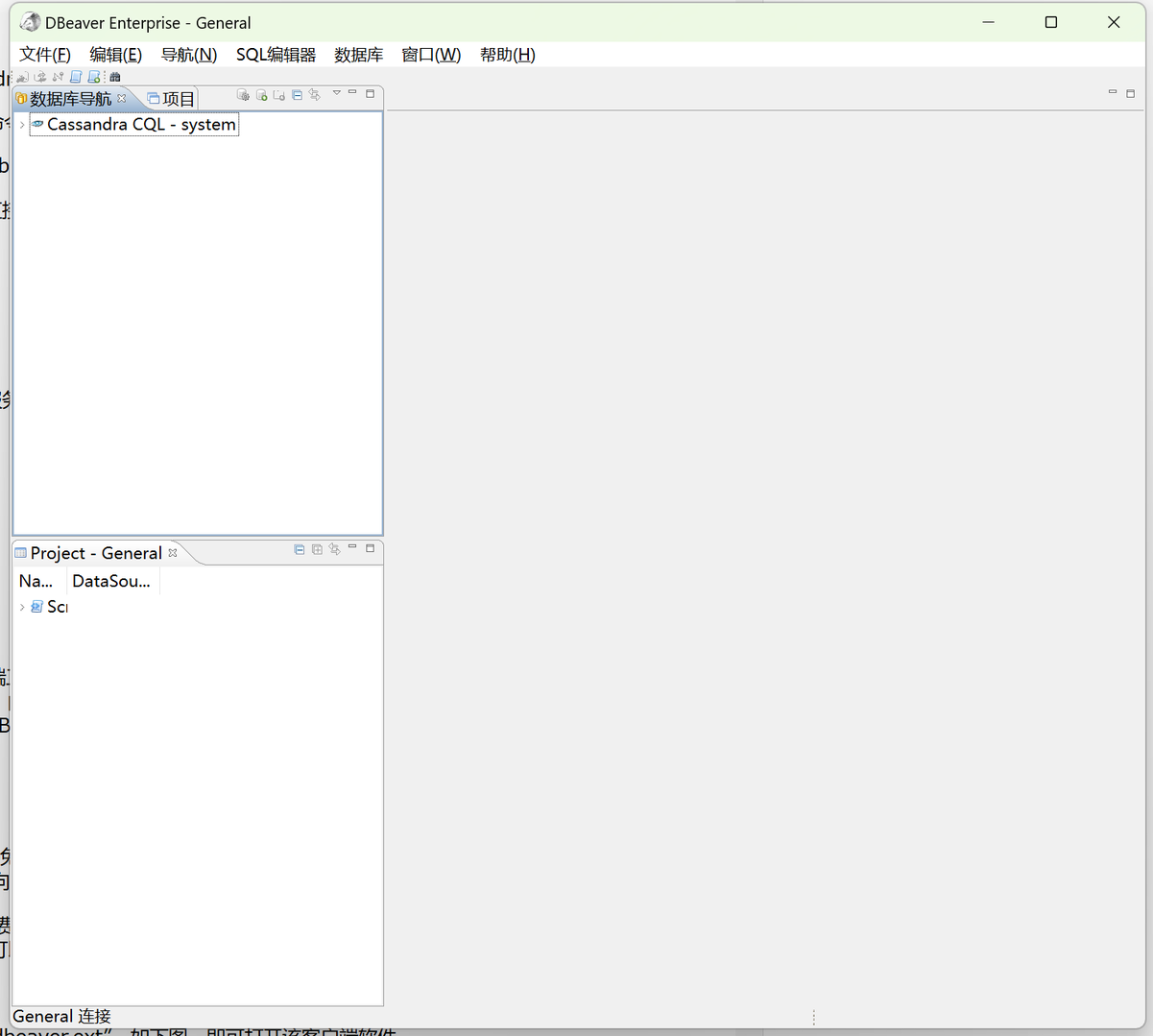Viewport: 1153px width, 1036px height.
Task: Click the DataSou... column header
Action: pyautogui.click(x=112, y=581)
